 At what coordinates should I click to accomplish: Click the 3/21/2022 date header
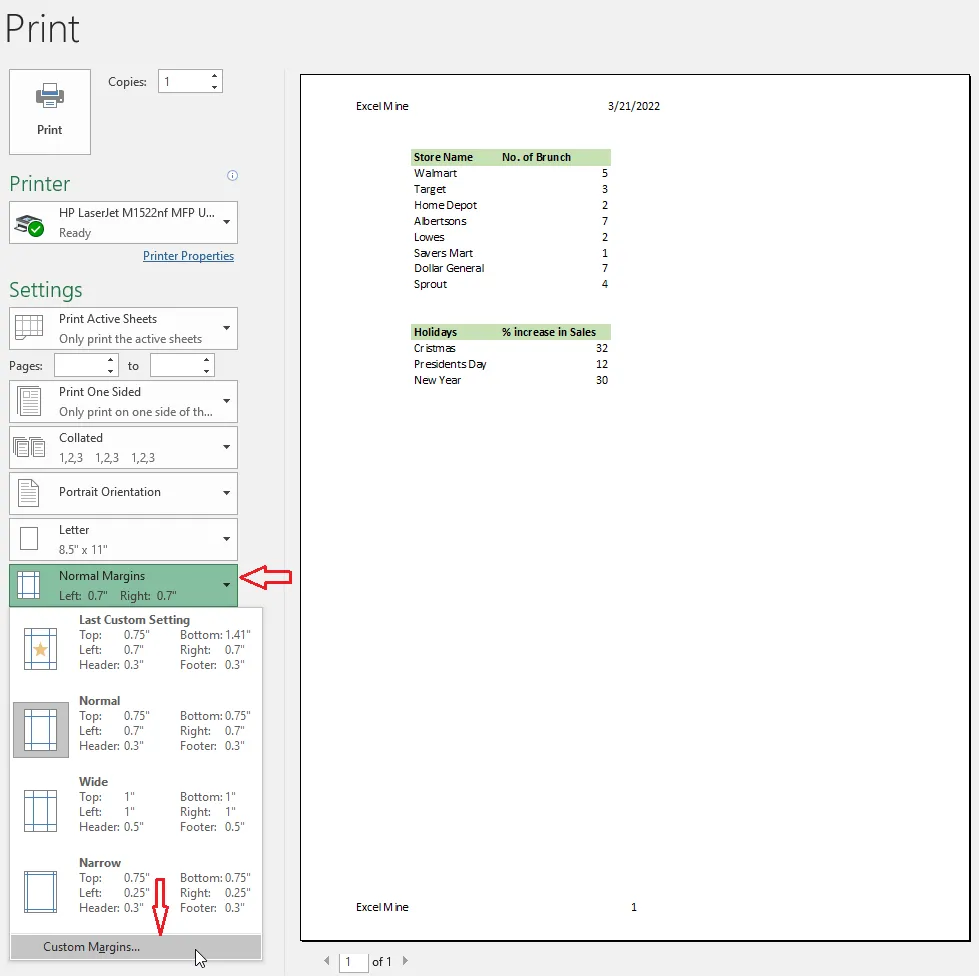(634, 106)
